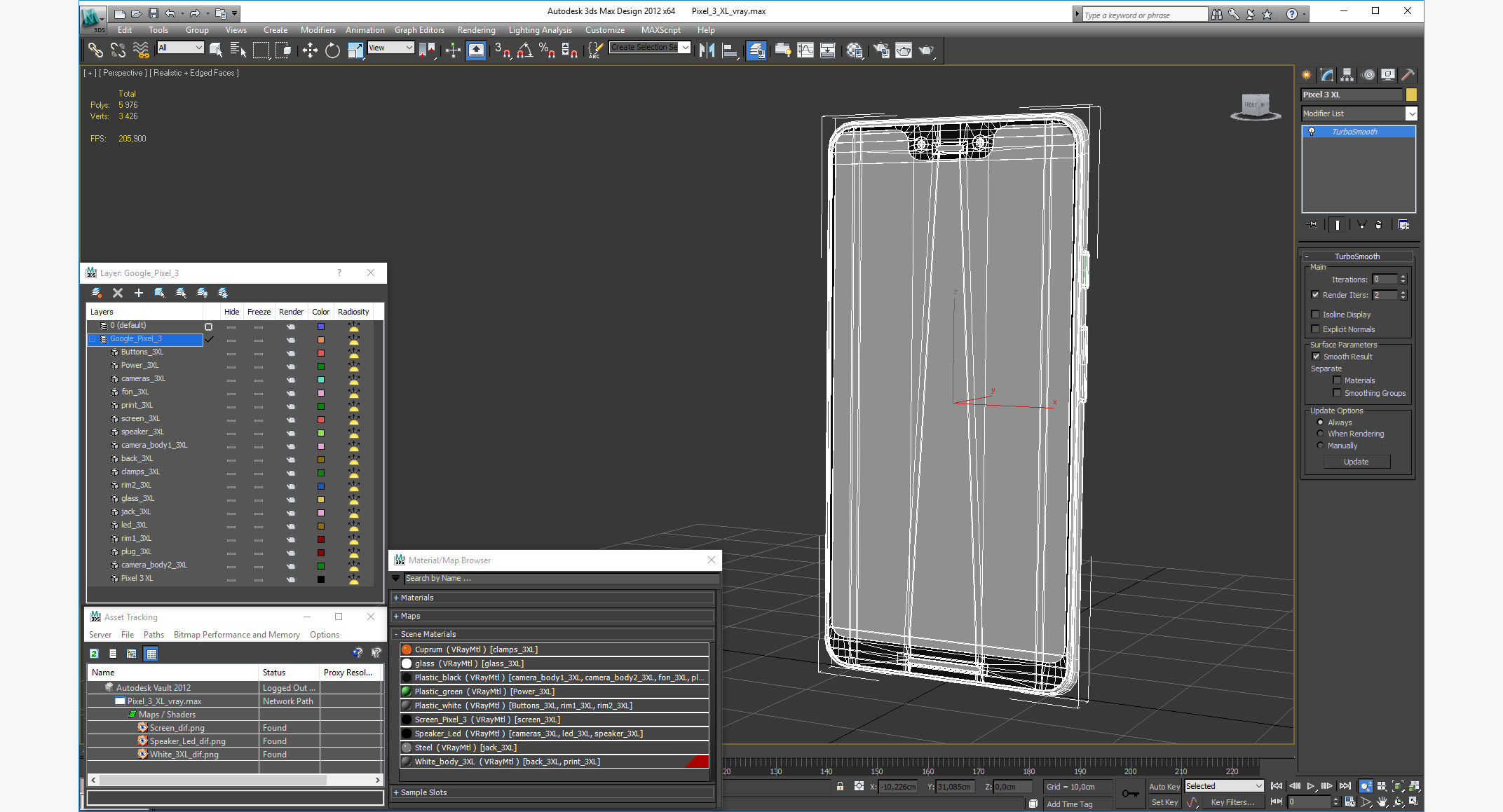Open the reference coordinate View dropdown
1503x812 pixels.
click(x=390, y=48)
